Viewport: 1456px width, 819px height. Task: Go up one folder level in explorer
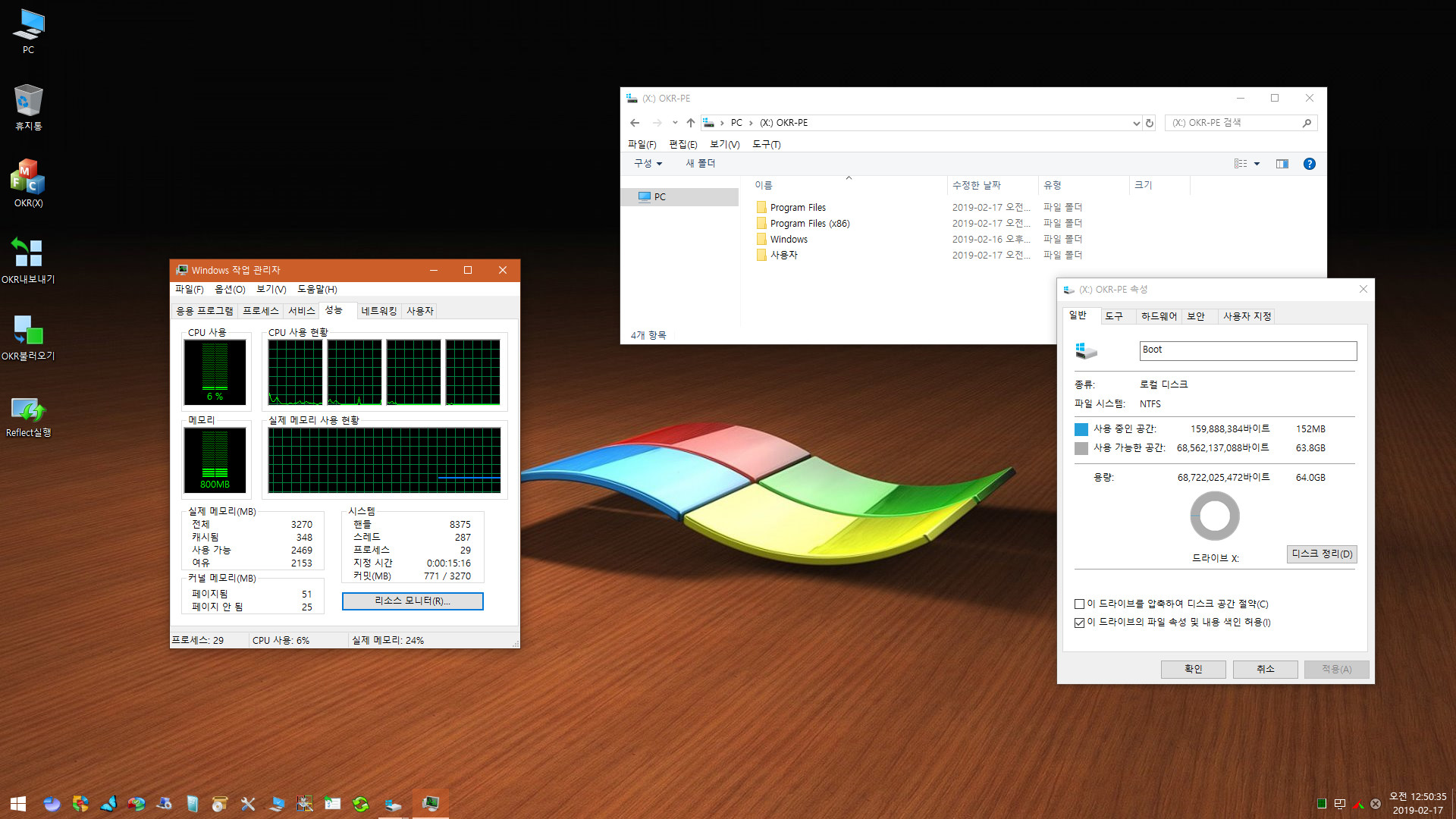(x=690, y=123)
